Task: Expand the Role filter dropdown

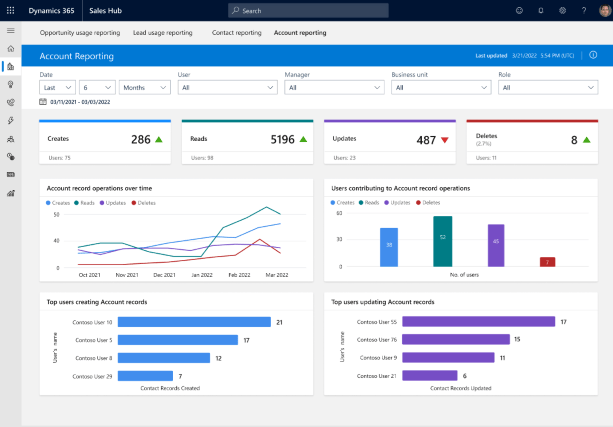Action: tap(547, 87)
